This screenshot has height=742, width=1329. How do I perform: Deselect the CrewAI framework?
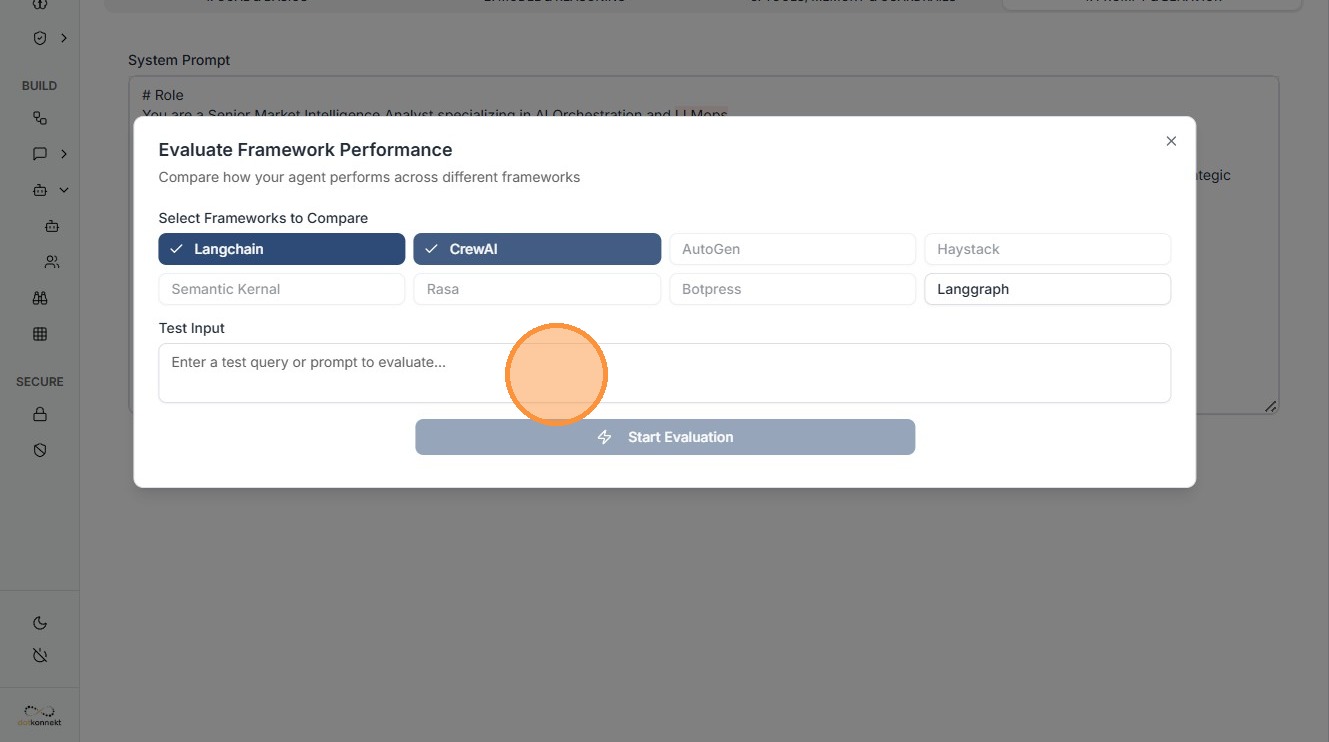click(537, 249)
